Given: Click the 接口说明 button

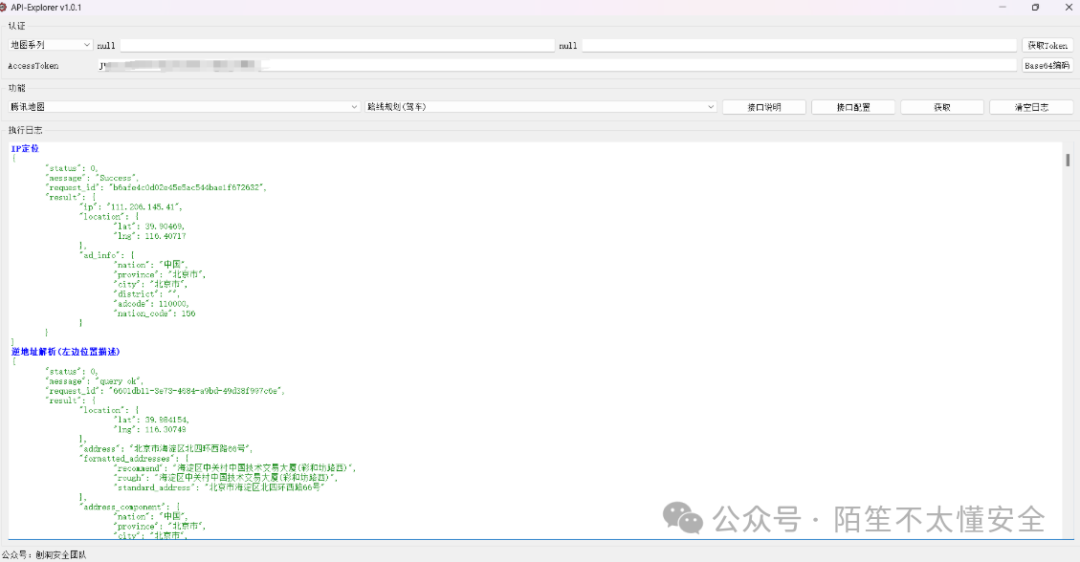Looking at the screenshot, I should [764, 107].
